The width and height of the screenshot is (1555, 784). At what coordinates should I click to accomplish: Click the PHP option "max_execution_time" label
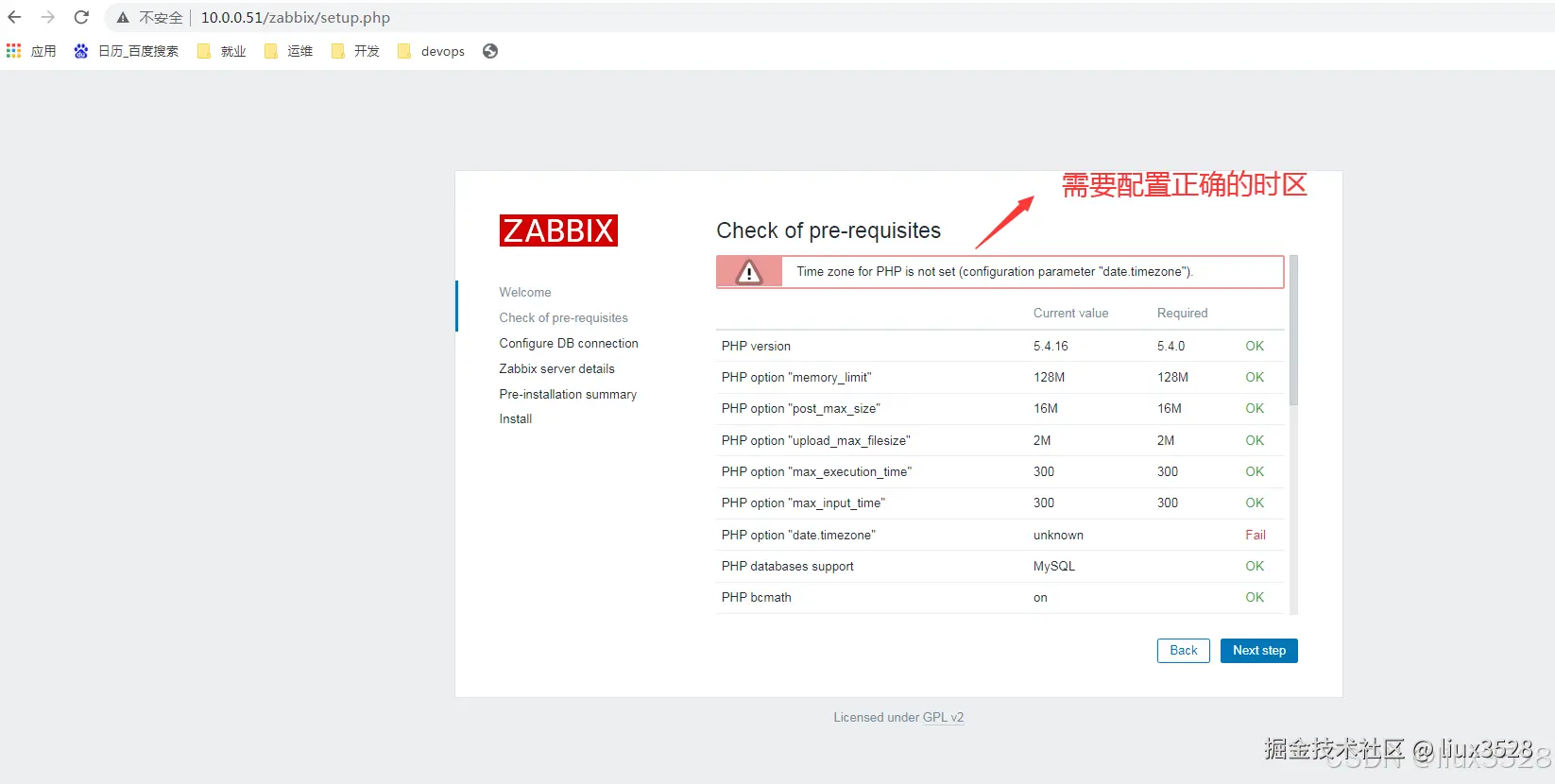(x=816, y=471)
